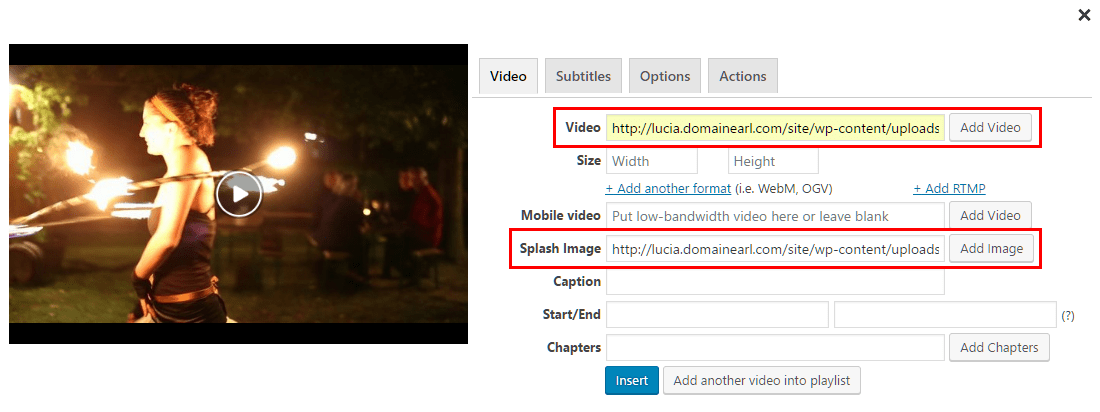Focus the Height size field

click(773, 161)
